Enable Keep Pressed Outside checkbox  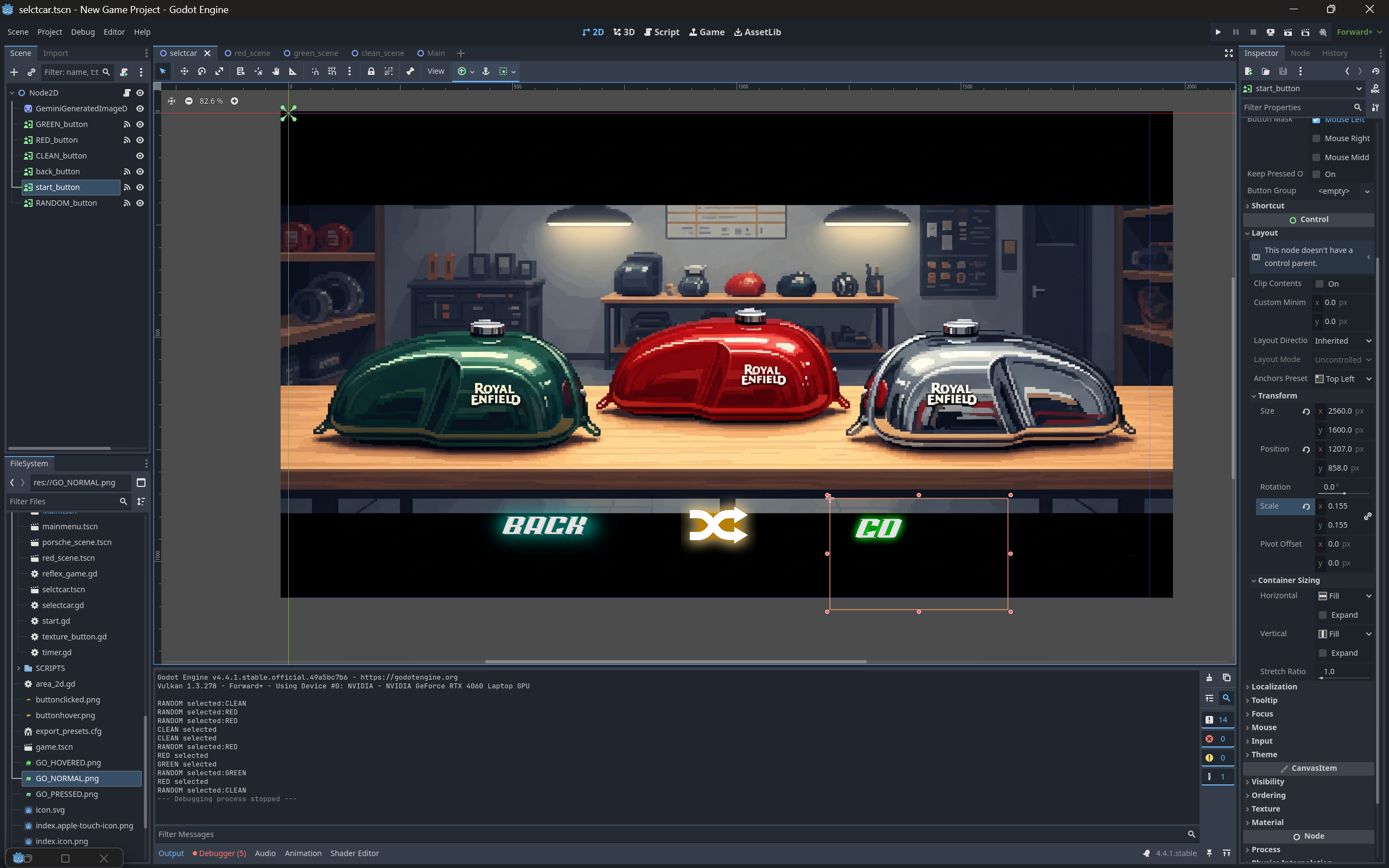pyautogui.click(x=1316, y=174)
